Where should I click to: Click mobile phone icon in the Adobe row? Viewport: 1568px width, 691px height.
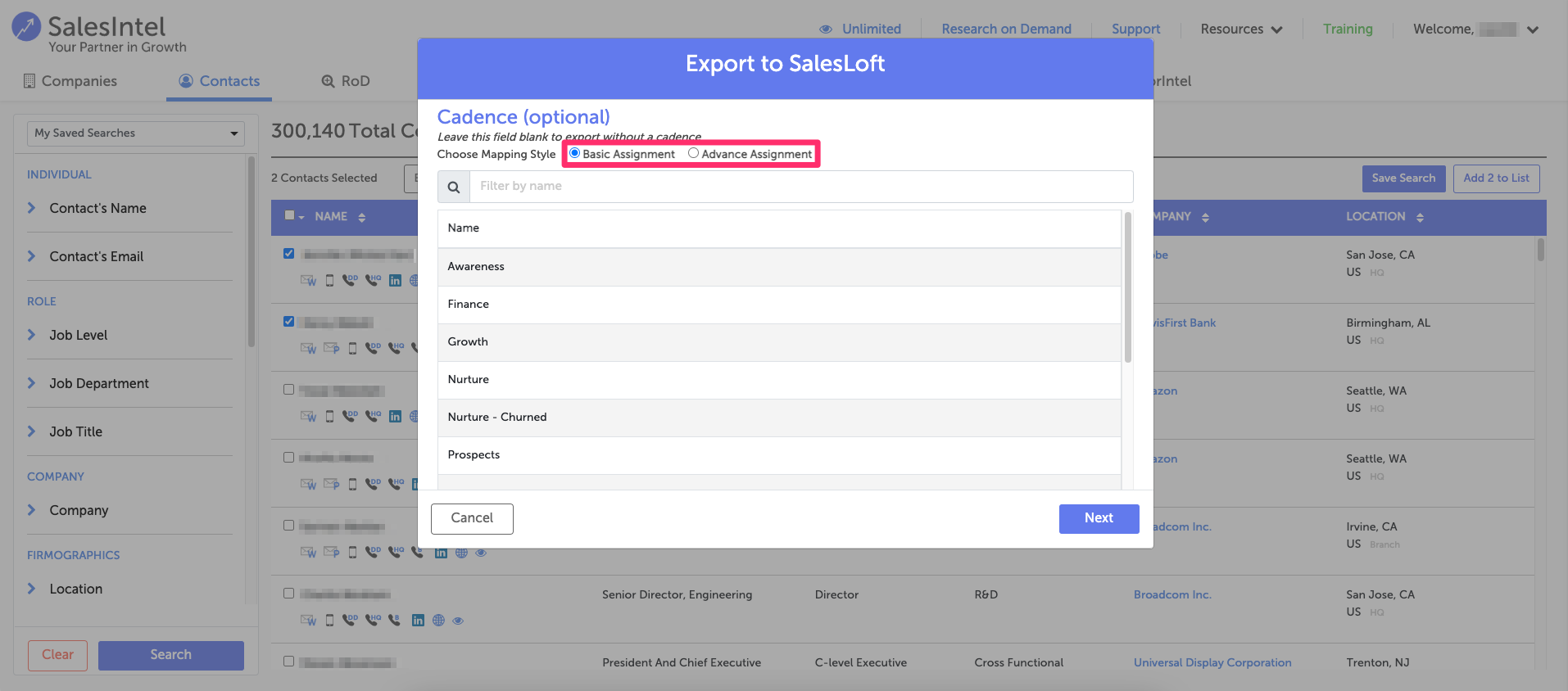[329, 280]
